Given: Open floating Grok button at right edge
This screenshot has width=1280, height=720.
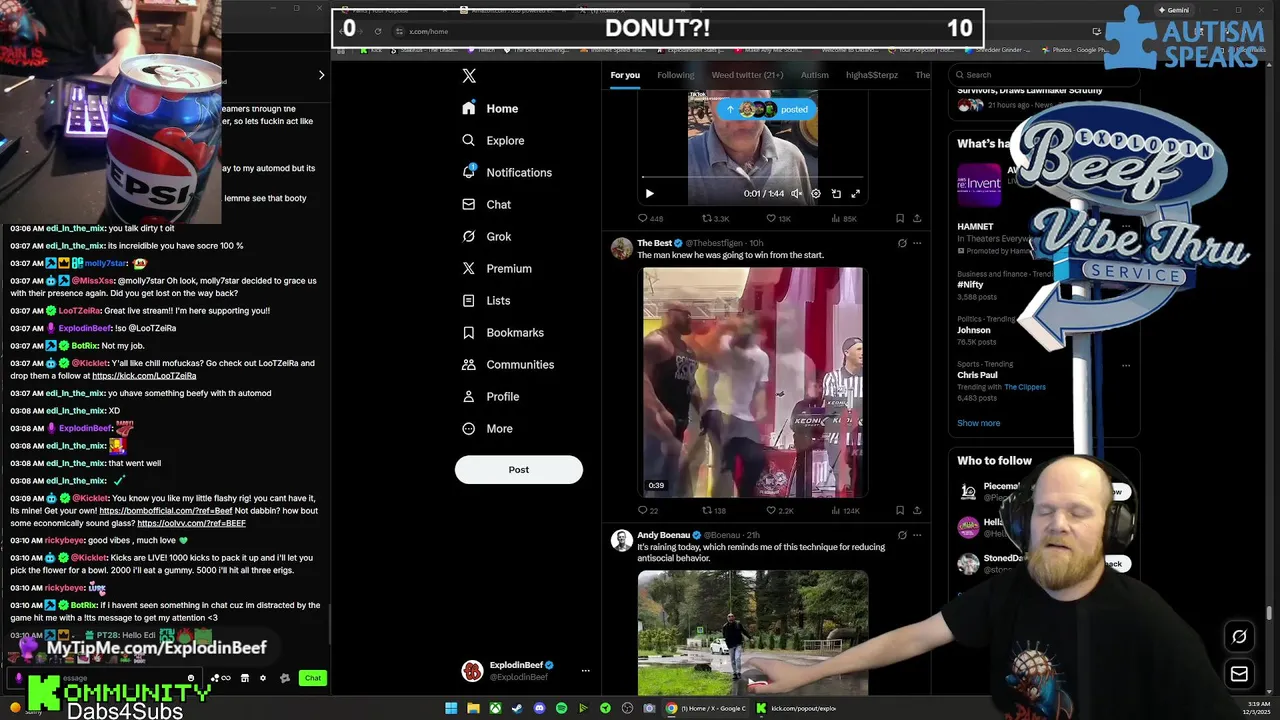Looking at the screenshot, I should tap(1239, 637).
